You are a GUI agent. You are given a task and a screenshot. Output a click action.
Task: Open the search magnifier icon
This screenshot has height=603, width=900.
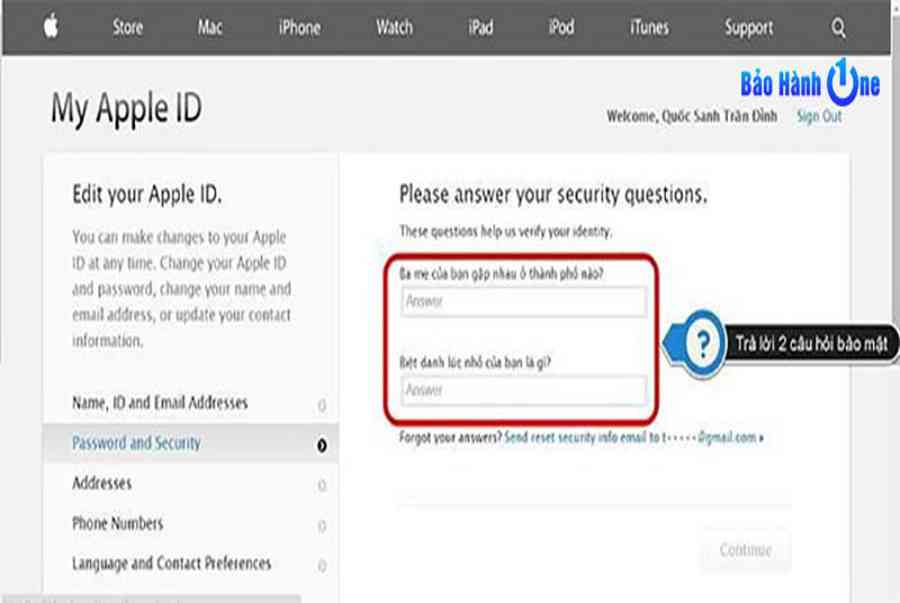coord(839,28)
